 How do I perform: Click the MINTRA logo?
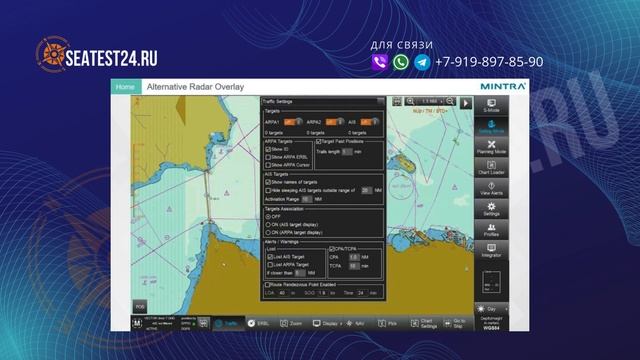tap(502, 87)
